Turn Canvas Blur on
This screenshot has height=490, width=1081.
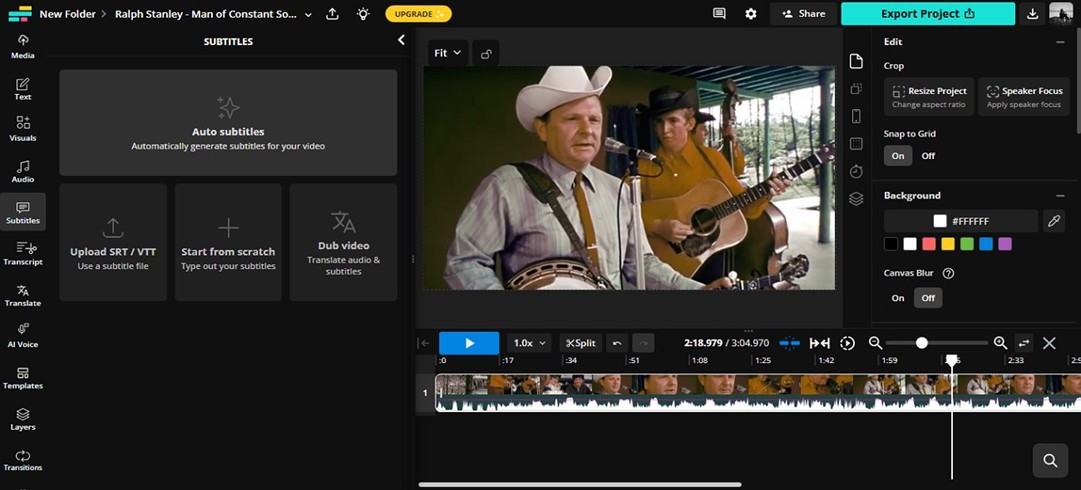898,298
